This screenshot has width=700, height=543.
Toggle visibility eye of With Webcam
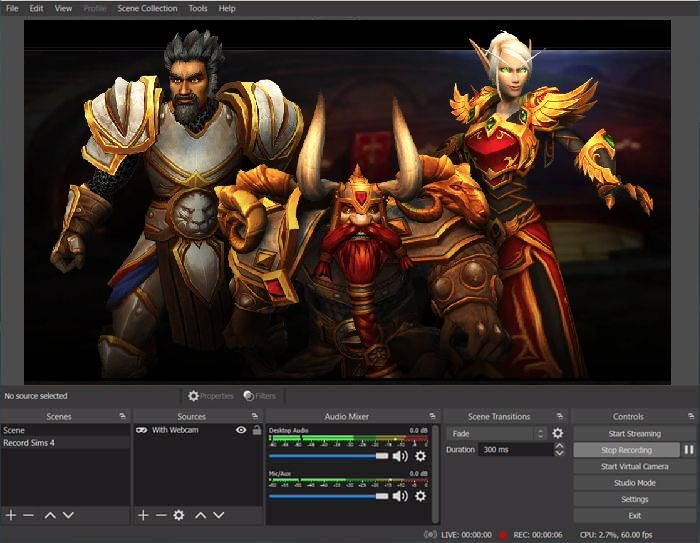(x=241, y=430)
